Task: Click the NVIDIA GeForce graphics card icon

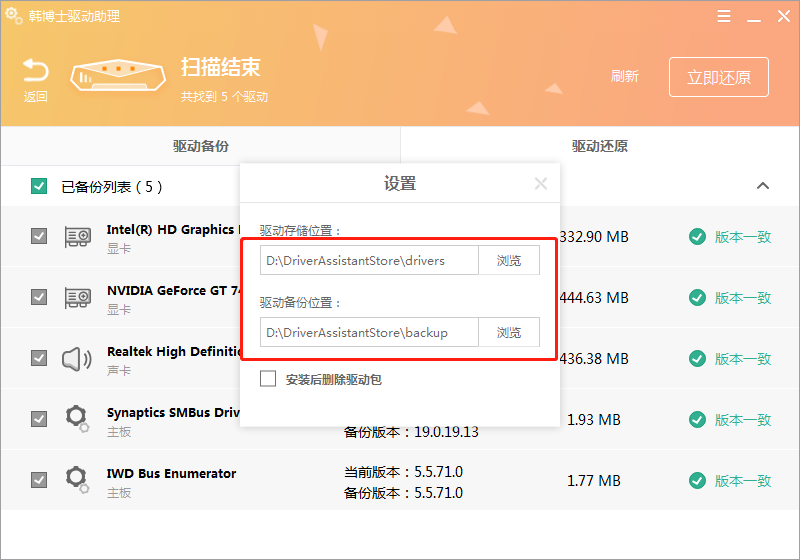Action: pos(78,298)
